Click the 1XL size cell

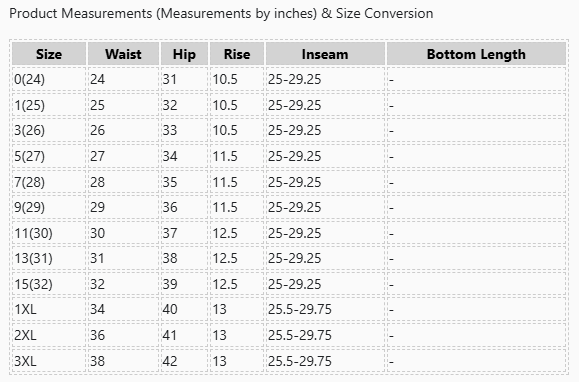tap(49, 309)
